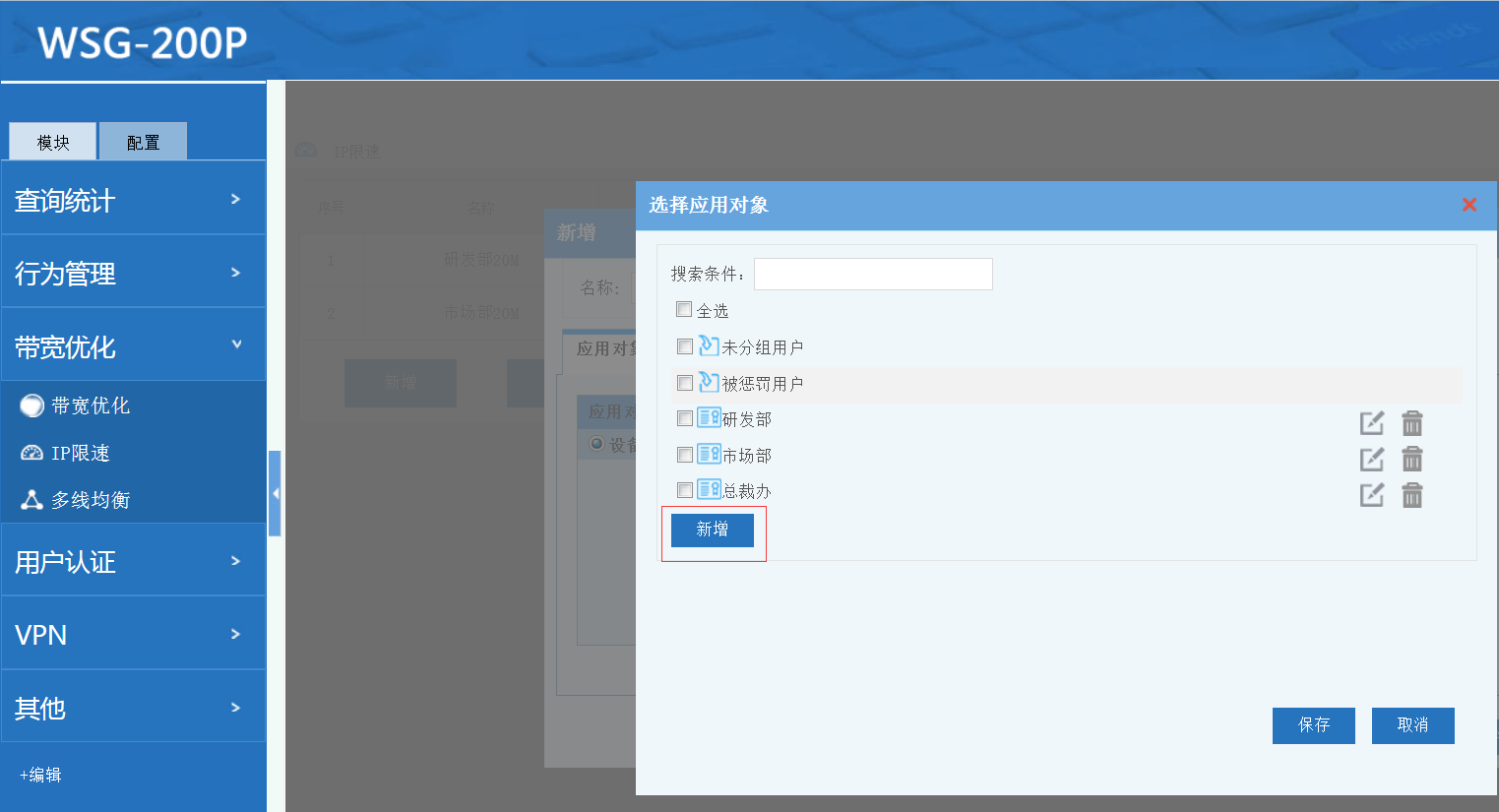Click the 取消 button in the dialog
This screenshot has width=1499, height=812.
coord(1412,725)
